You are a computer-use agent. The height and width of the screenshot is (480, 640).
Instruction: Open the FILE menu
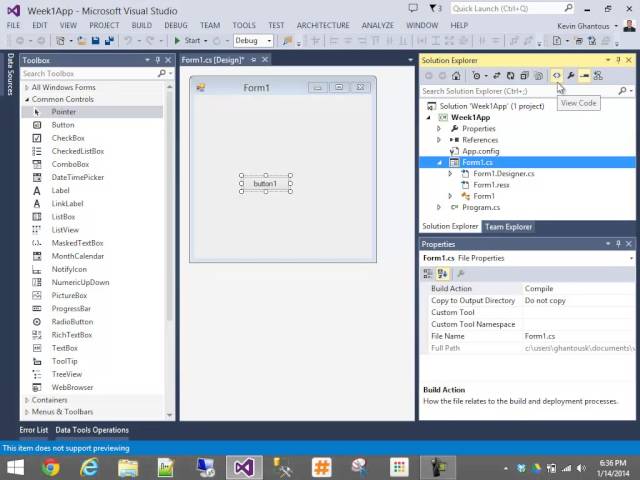point(13,25)
